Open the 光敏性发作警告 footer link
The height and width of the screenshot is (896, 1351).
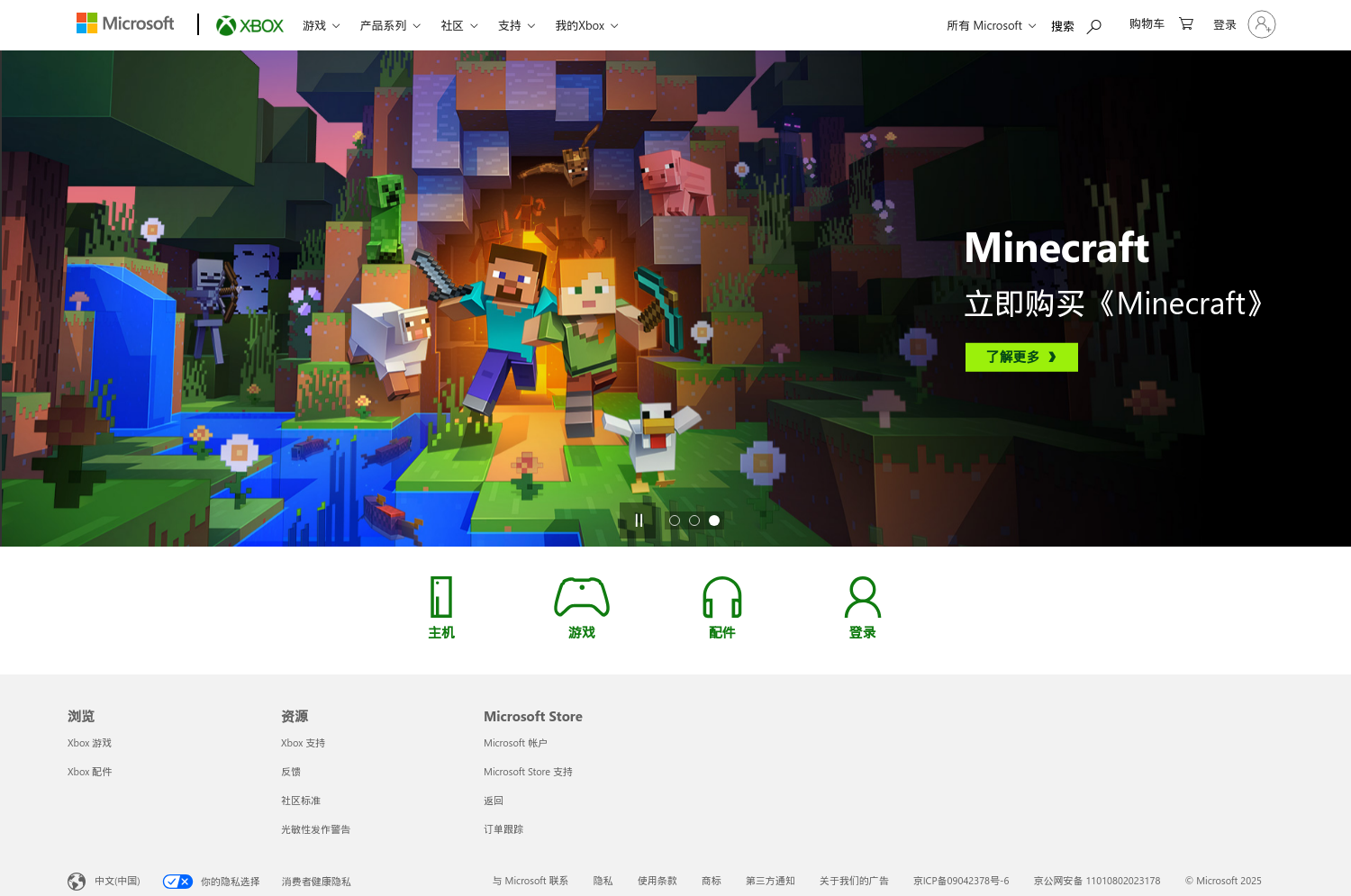pos(315,829)
